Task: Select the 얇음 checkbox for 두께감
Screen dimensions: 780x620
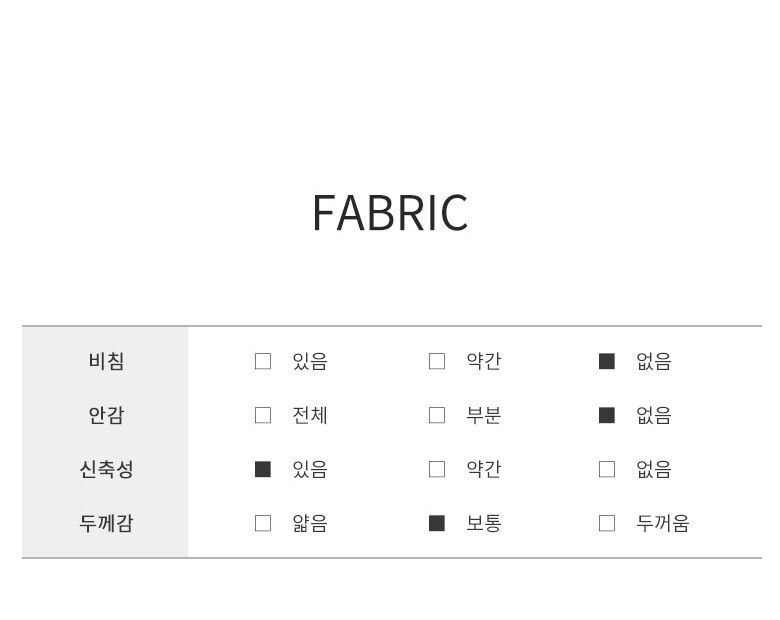Action: pos(263,523)
